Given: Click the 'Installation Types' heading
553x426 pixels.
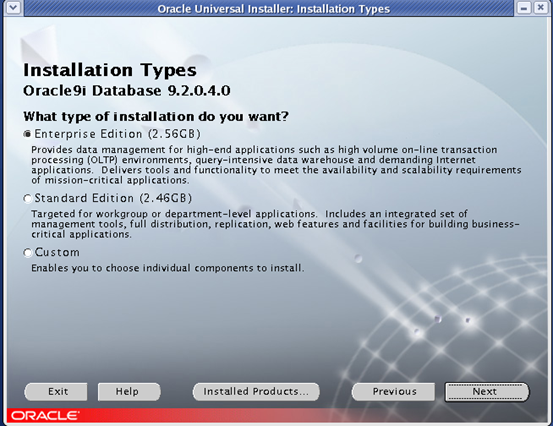Looking at the screenshot, I should pos(110,70).
